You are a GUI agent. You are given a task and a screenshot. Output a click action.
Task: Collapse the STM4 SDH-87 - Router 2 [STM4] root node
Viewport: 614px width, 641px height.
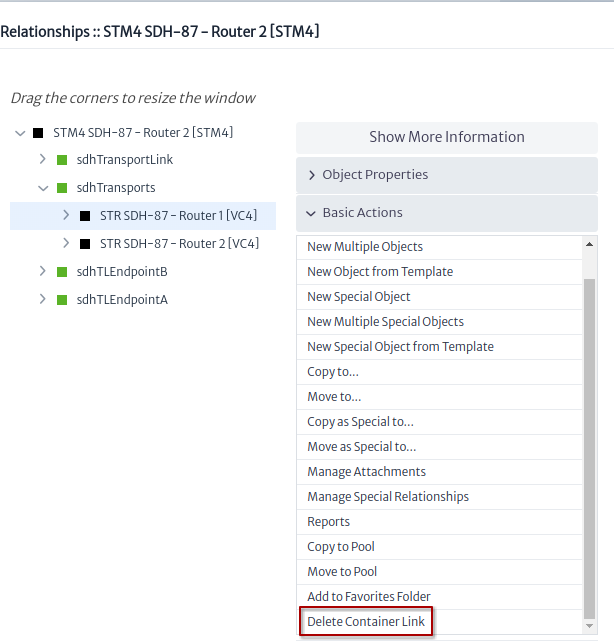point(20,133)
